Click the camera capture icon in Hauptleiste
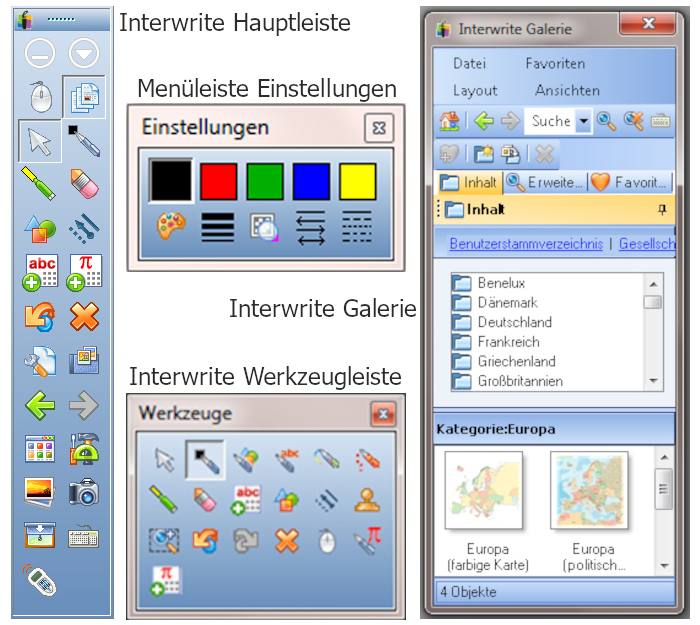Viewport: 700px width, 625px height. point(84,492)
